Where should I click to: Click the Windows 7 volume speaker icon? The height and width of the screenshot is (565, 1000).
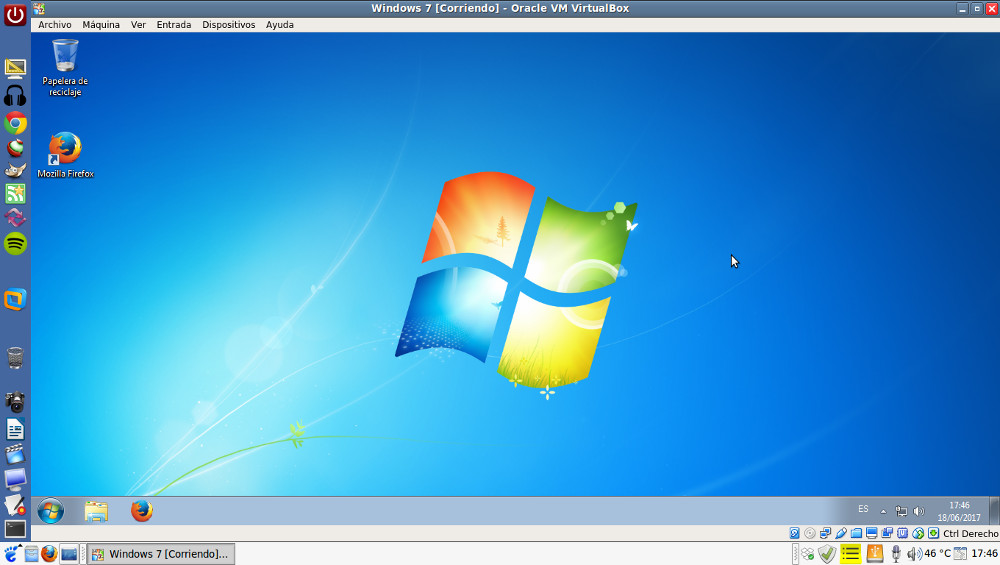[x=919, y=511]
